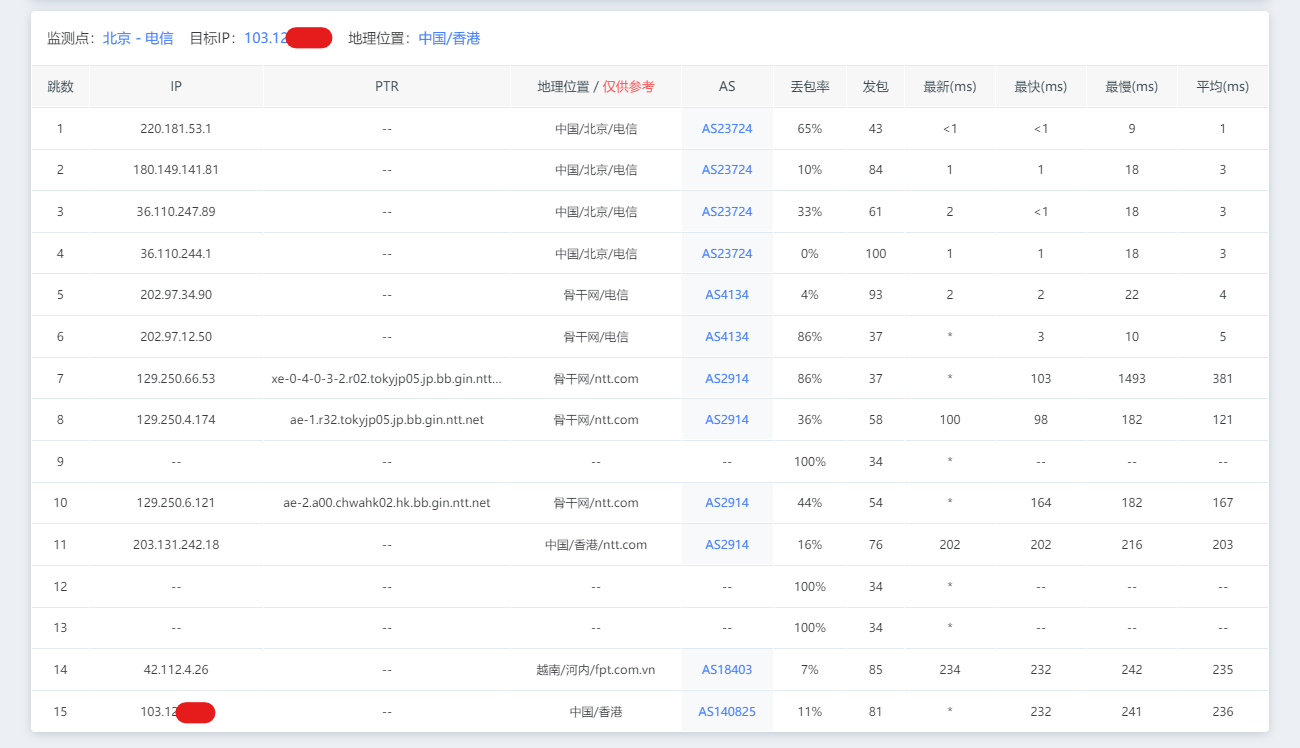Screen dimensions: 1300x748
Task: Click hop number 15 cell
Action: point(61,712)
